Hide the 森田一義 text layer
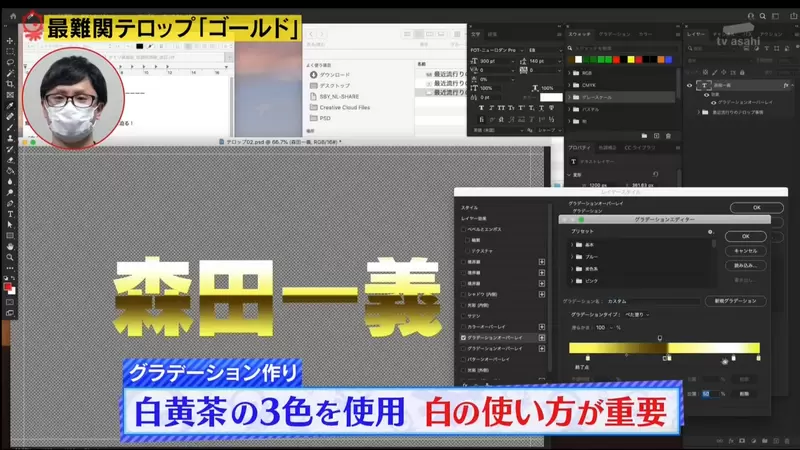The width and height of the screenshot is (800, 450). 689,85
